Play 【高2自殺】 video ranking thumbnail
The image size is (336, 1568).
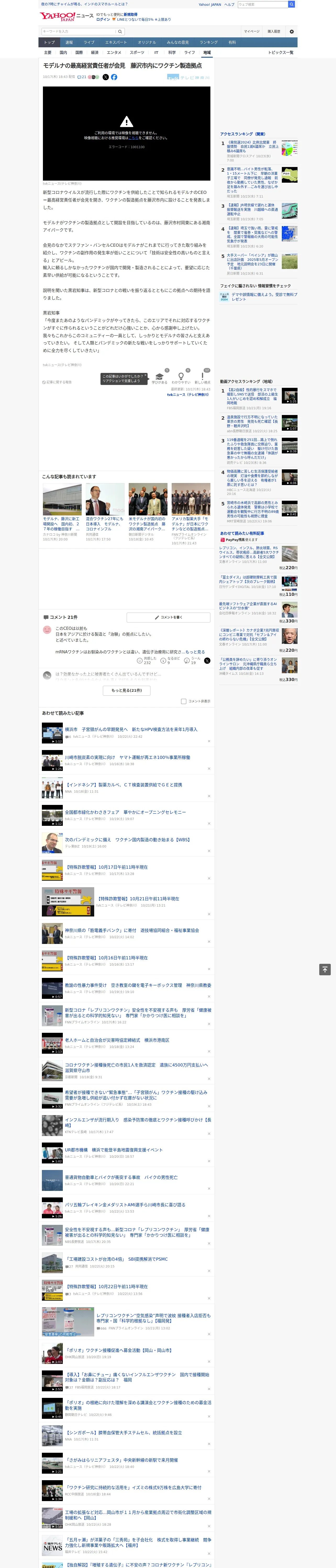pos(290,396)
